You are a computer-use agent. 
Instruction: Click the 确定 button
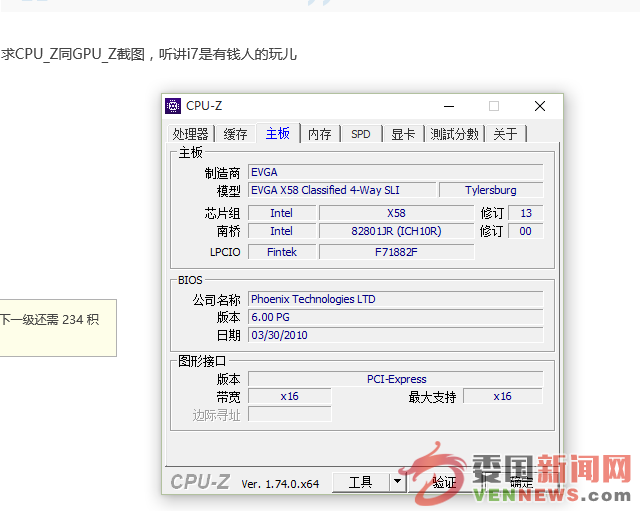521,482
